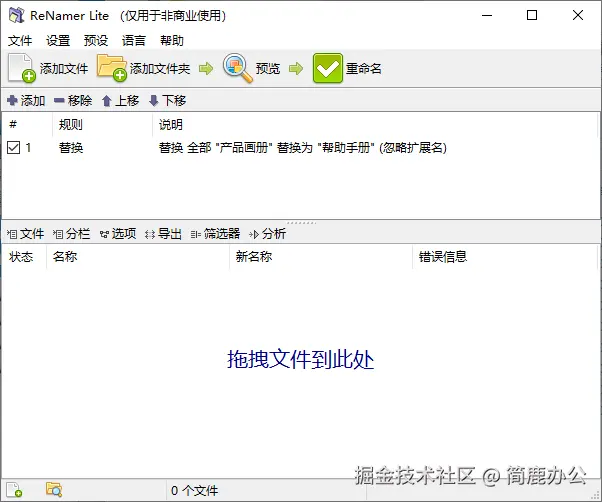Click the 拖拽文件到此处 drop area text
Viewport: 602px width, 502px height.
300,360
